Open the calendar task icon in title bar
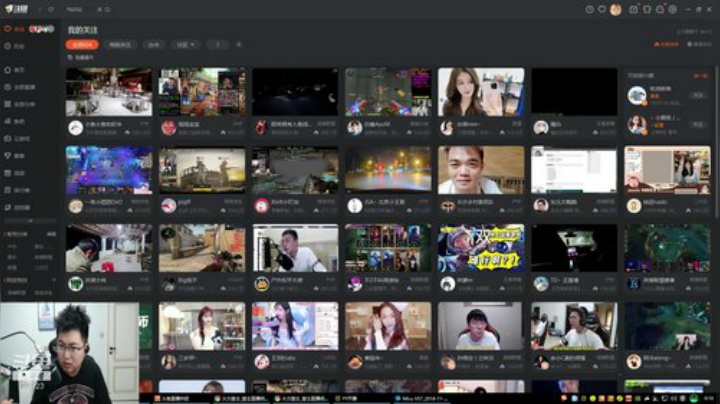 point(634,9)
